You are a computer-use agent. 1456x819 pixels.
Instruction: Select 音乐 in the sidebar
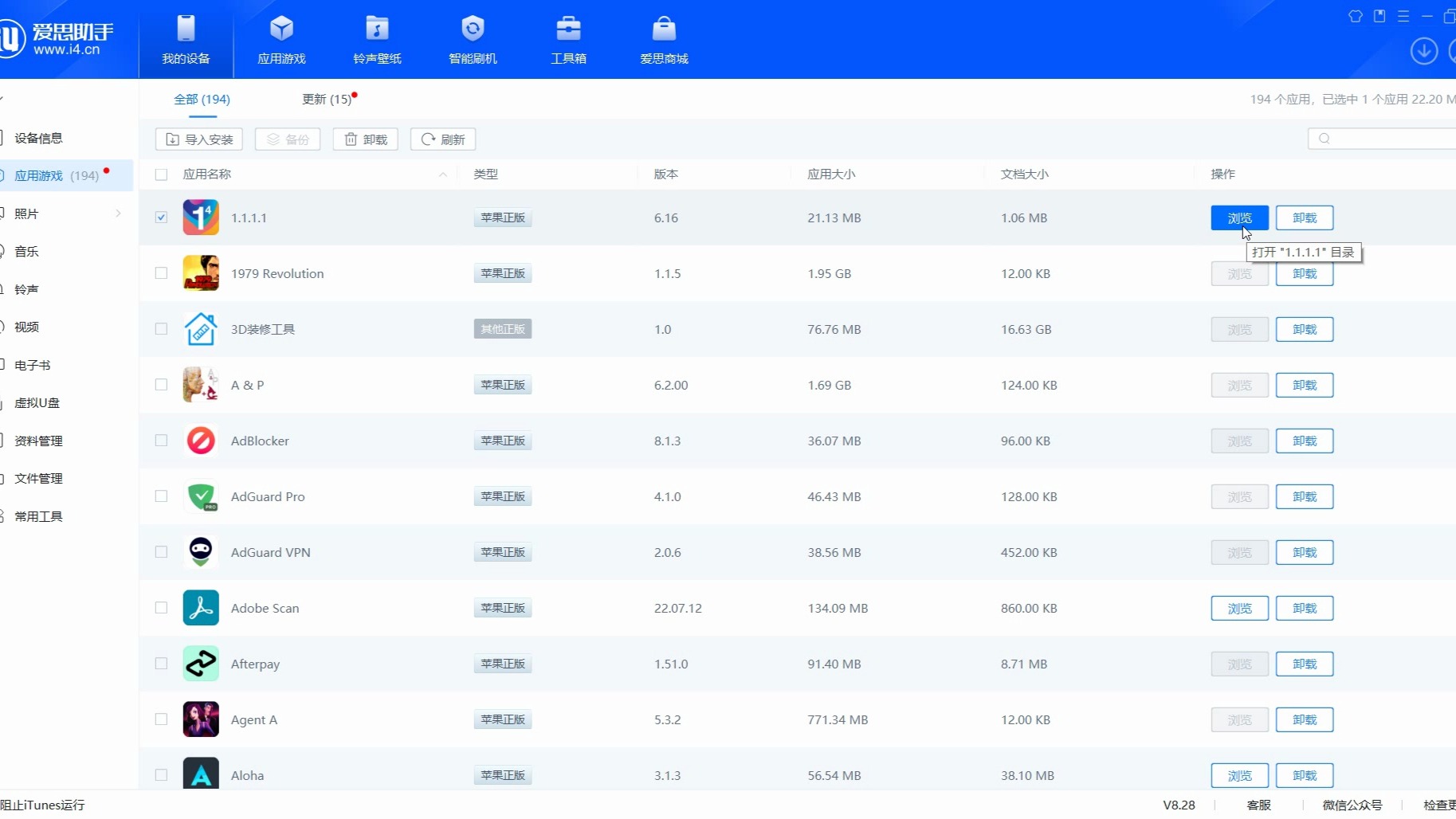pyautogui.click(x=26, y=252)
